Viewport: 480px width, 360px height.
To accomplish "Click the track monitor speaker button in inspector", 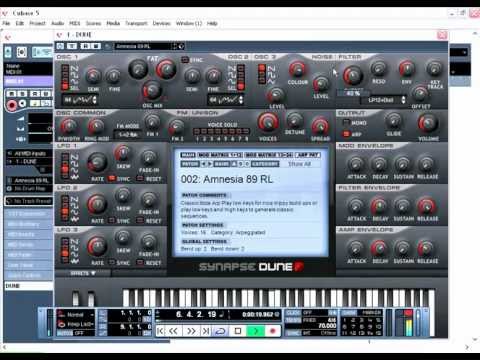I will (22, 104).
